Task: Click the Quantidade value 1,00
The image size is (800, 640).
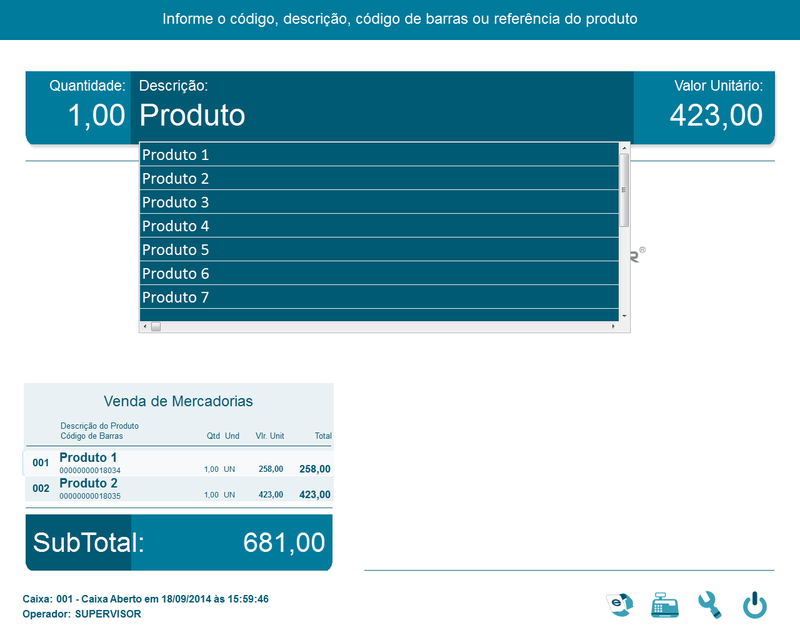Action: click(x=96, y=115)
